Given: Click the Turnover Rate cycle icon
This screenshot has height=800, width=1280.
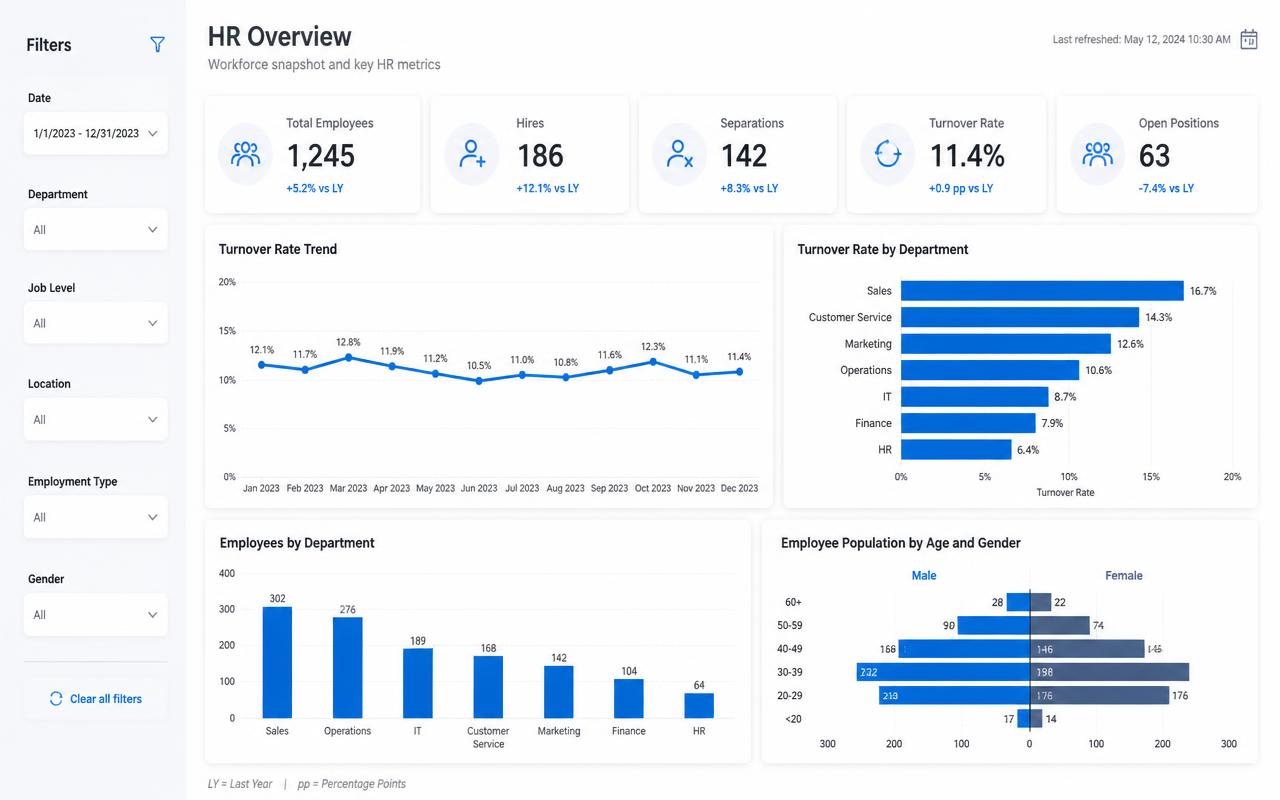Looking at the screenshot, I should pyautogui.click(x=888, y=154).
